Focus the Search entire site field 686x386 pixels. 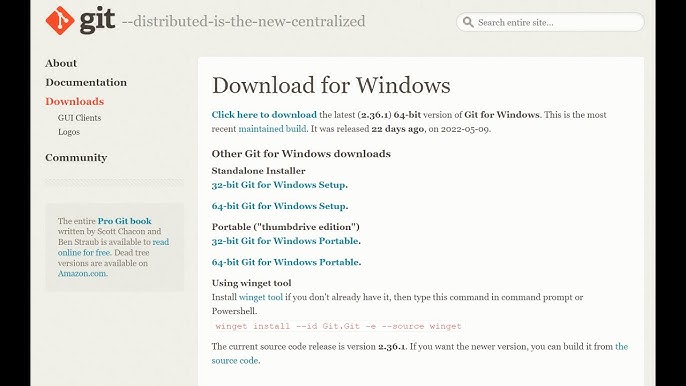(550, 22)
